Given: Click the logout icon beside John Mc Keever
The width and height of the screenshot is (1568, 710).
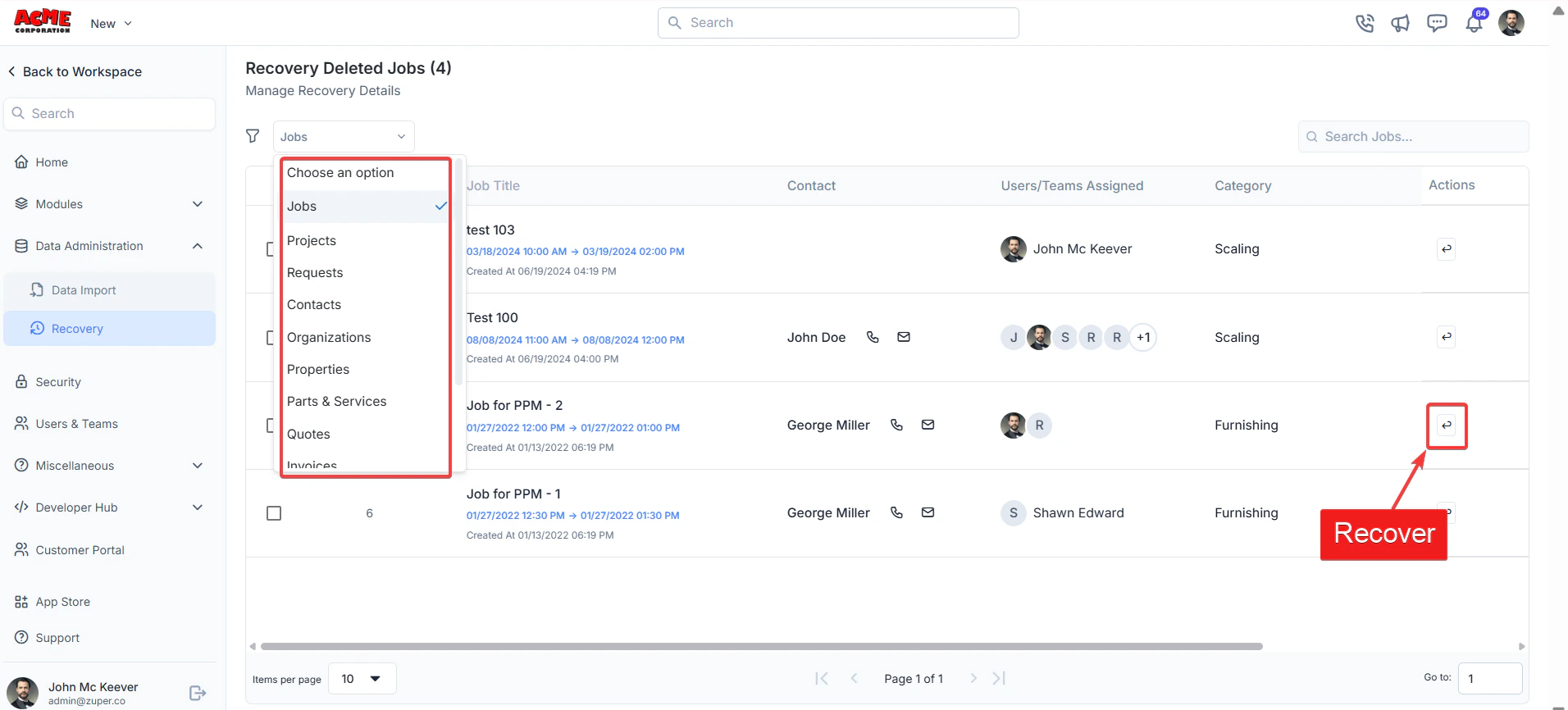Looking at the screenshot, I should click(x=198, y=693).
